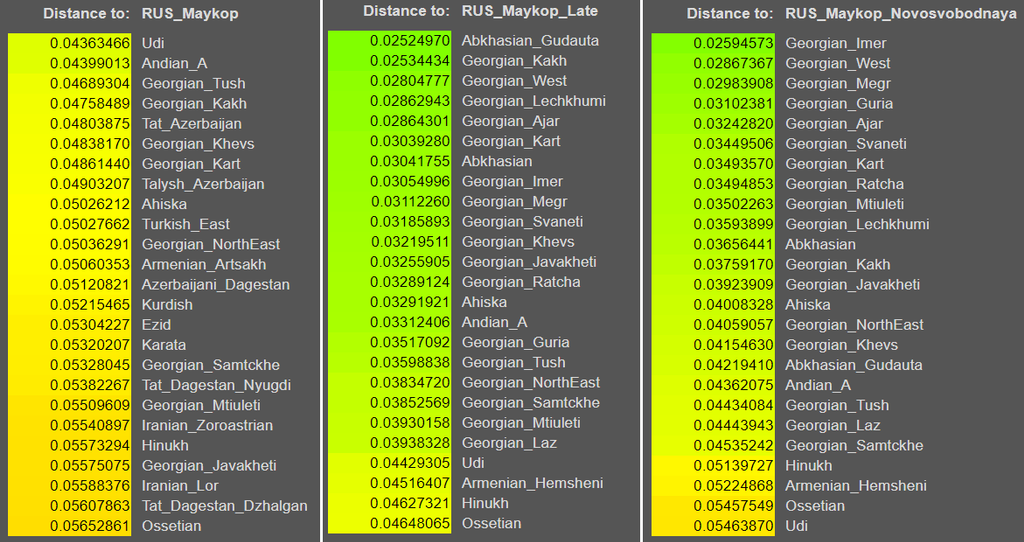1024x542 pixels.
Task: Click distance value 0.03041755
Action: (x=409, y=161)
